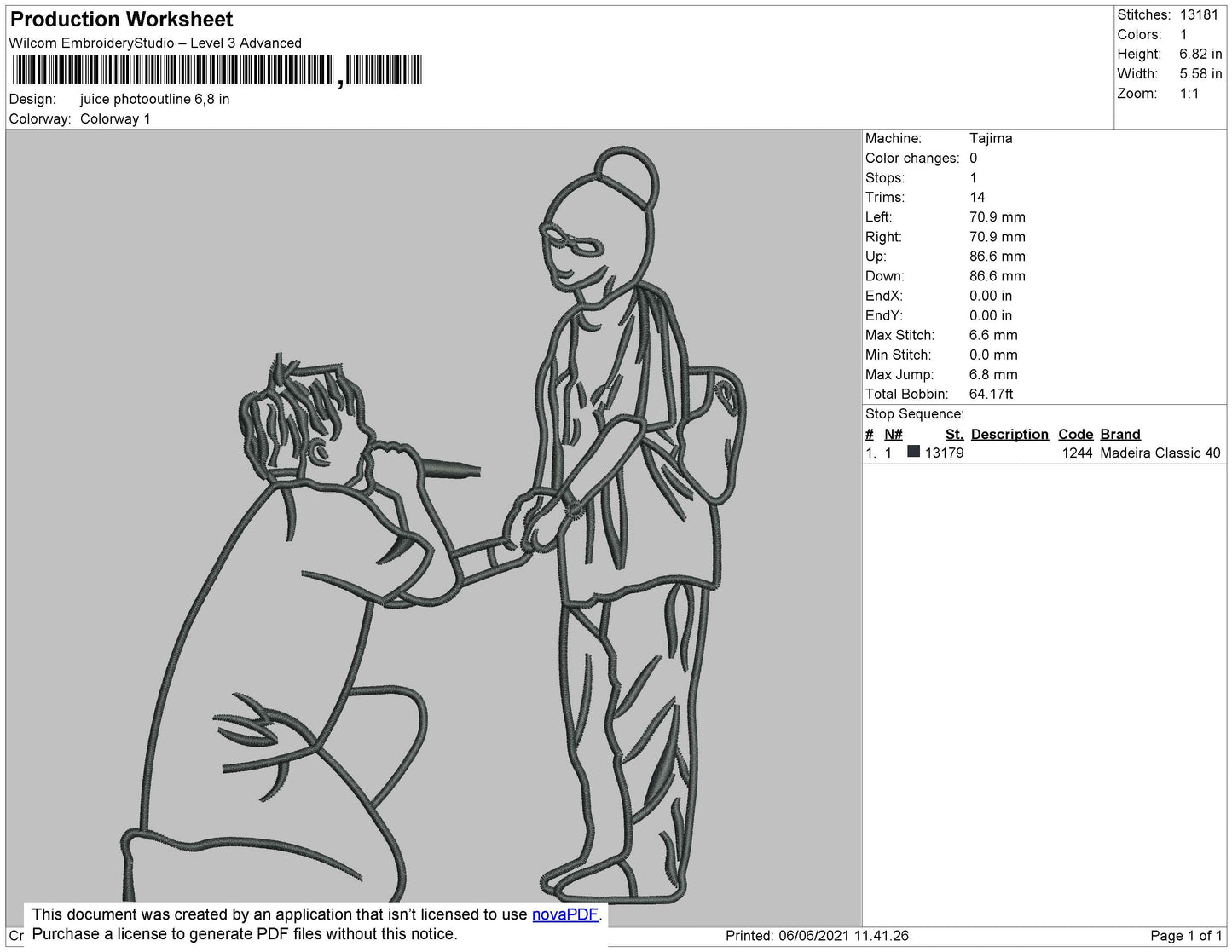
Task: Click the Machine value Tajima
Action: (991, 138)
